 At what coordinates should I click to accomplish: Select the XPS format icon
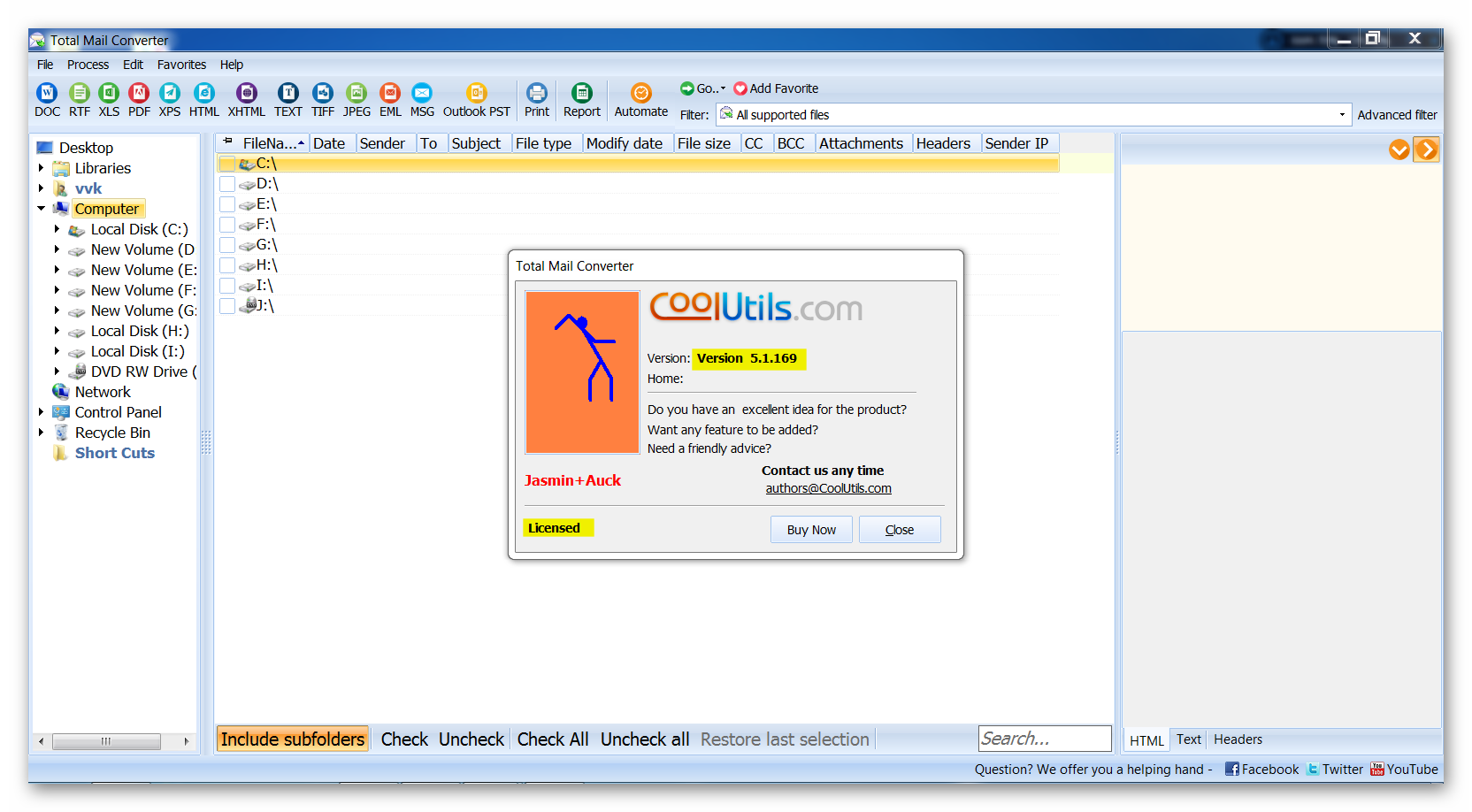pos(170,99)
